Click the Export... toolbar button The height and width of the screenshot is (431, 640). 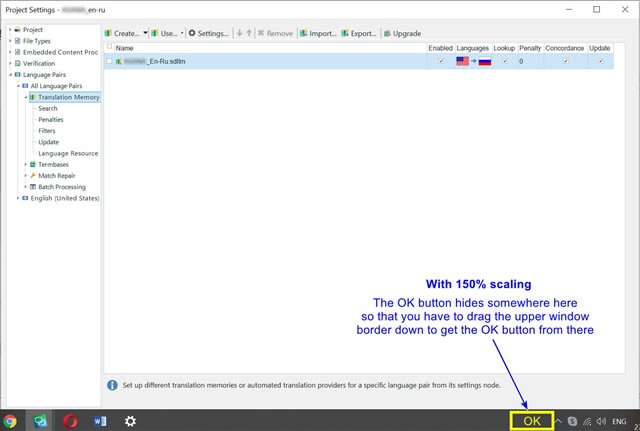(359, 33)
